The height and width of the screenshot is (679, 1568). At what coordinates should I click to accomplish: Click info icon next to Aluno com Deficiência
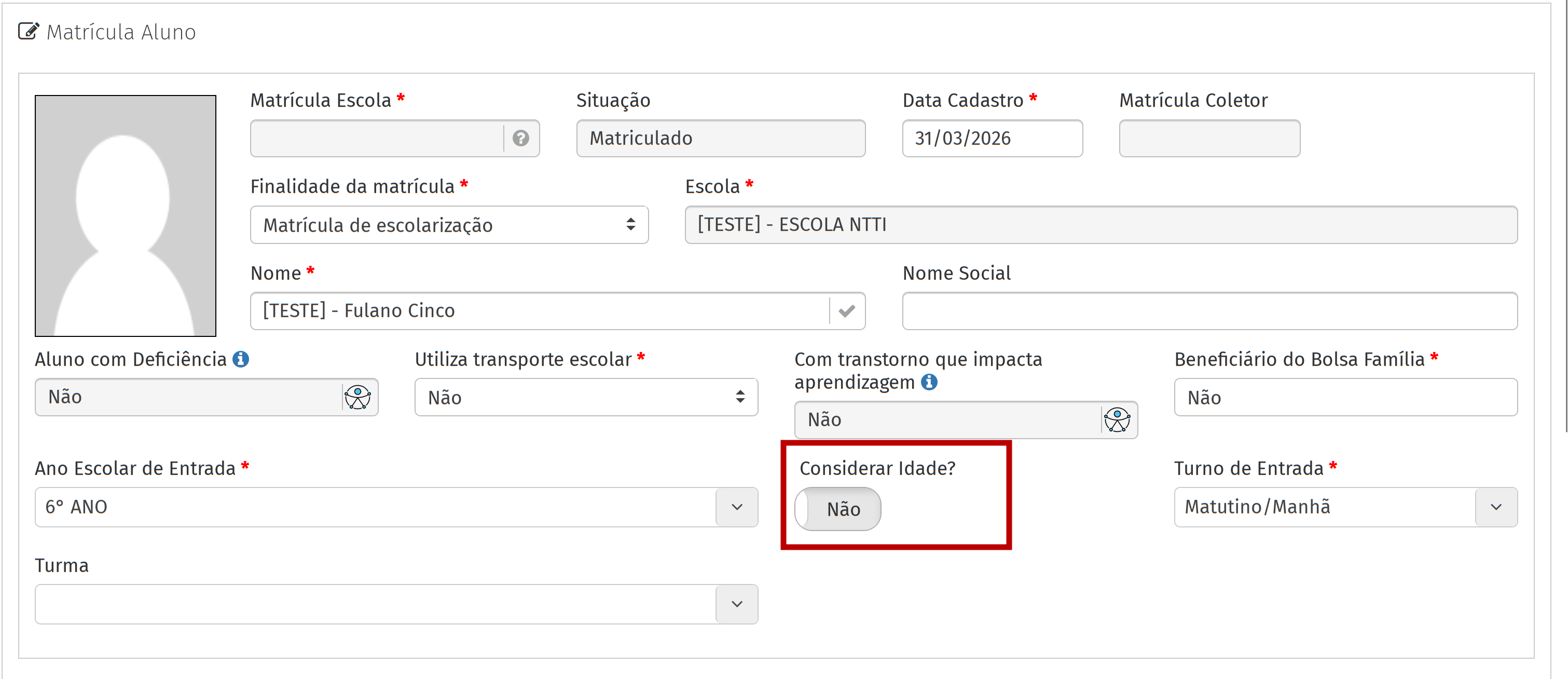click(x=241, y=359)
